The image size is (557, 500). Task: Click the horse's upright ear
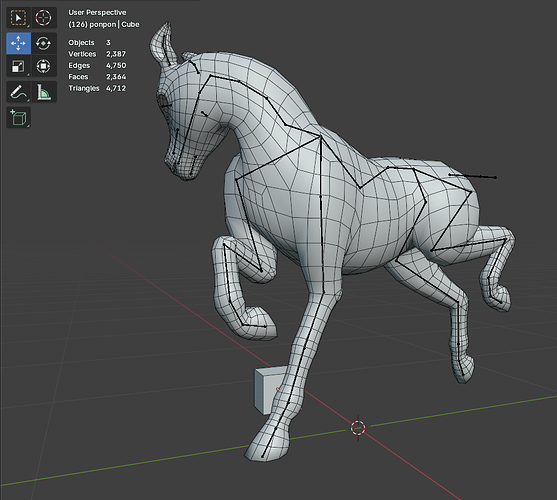[x=164, y=45]
